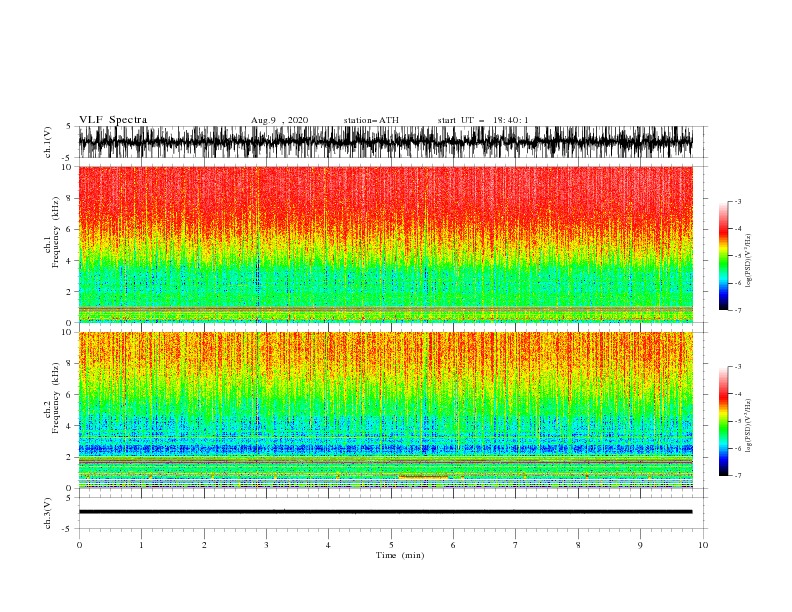792x612 pixels.
Task: Click the "Time (min)" axis title
Action: (x=400, y=555)
